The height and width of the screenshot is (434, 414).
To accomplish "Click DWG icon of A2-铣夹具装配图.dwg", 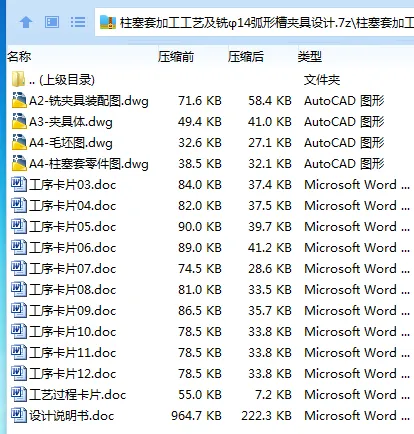I will pos(19,100).
